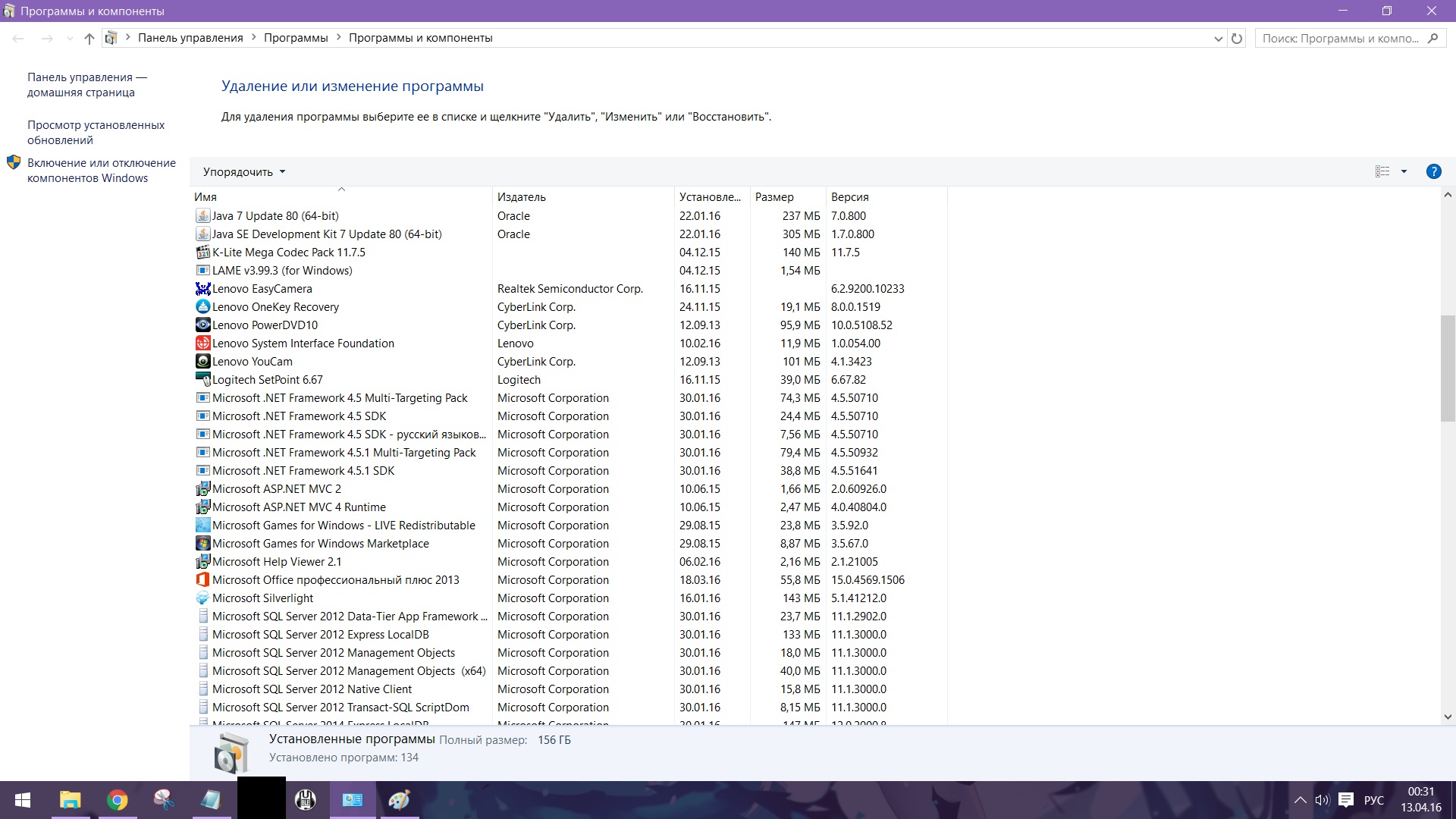
Task: Click the Lenovo OneKey Recovery icon
Action: 202,307
